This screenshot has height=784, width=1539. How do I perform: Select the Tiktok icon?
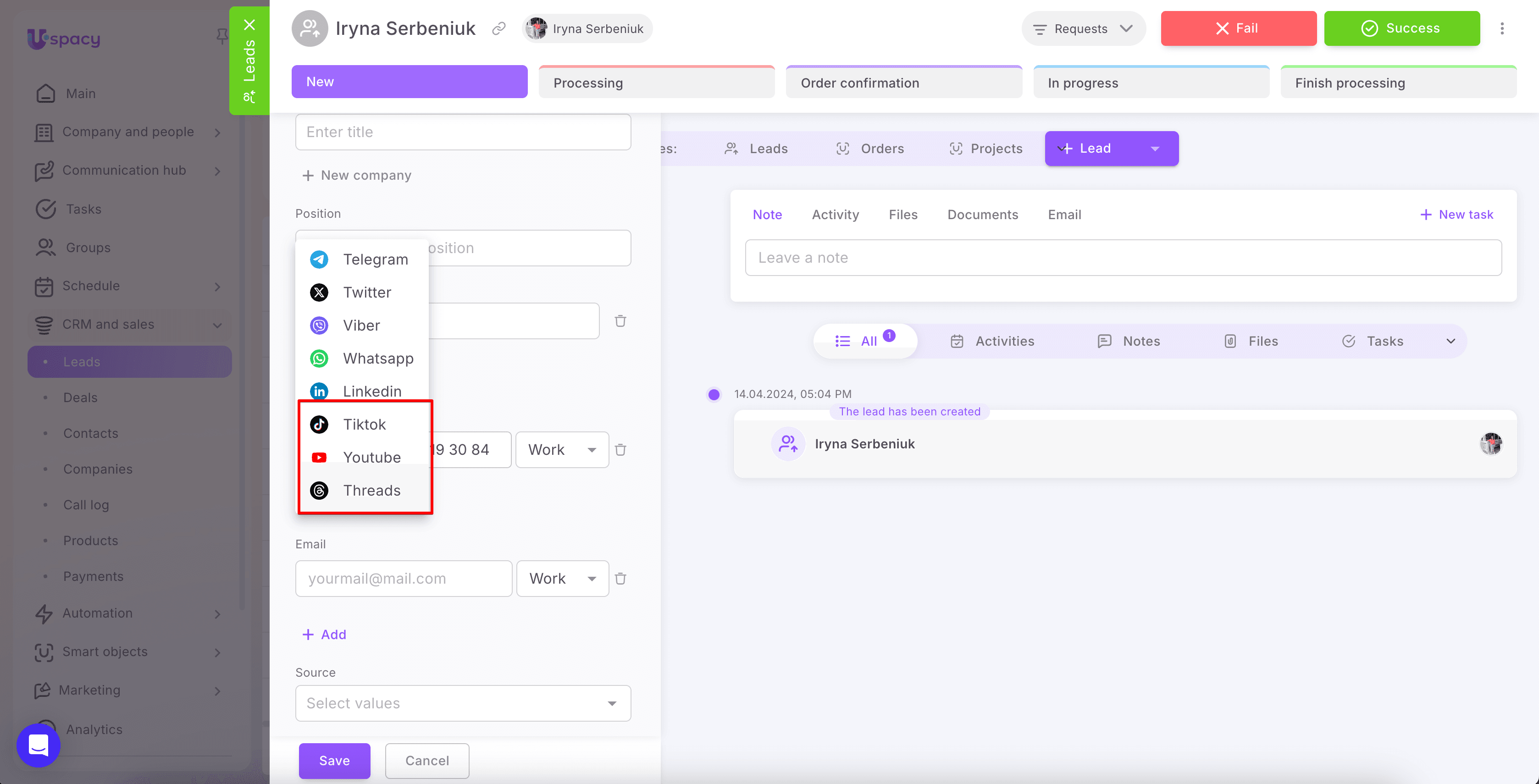(319, 425)
